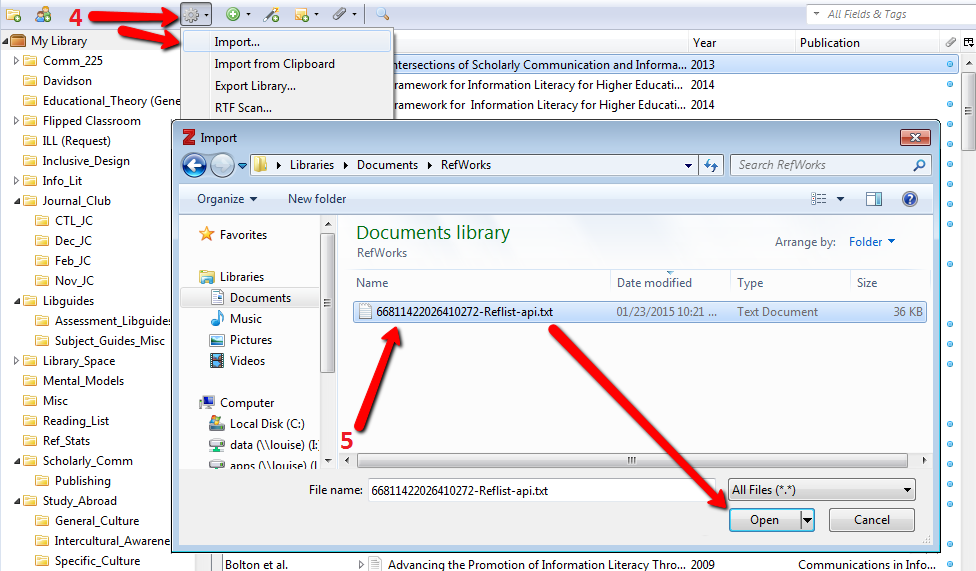
Task: Open the gear Actions menu icon
Action: click(x=196, y=14)
